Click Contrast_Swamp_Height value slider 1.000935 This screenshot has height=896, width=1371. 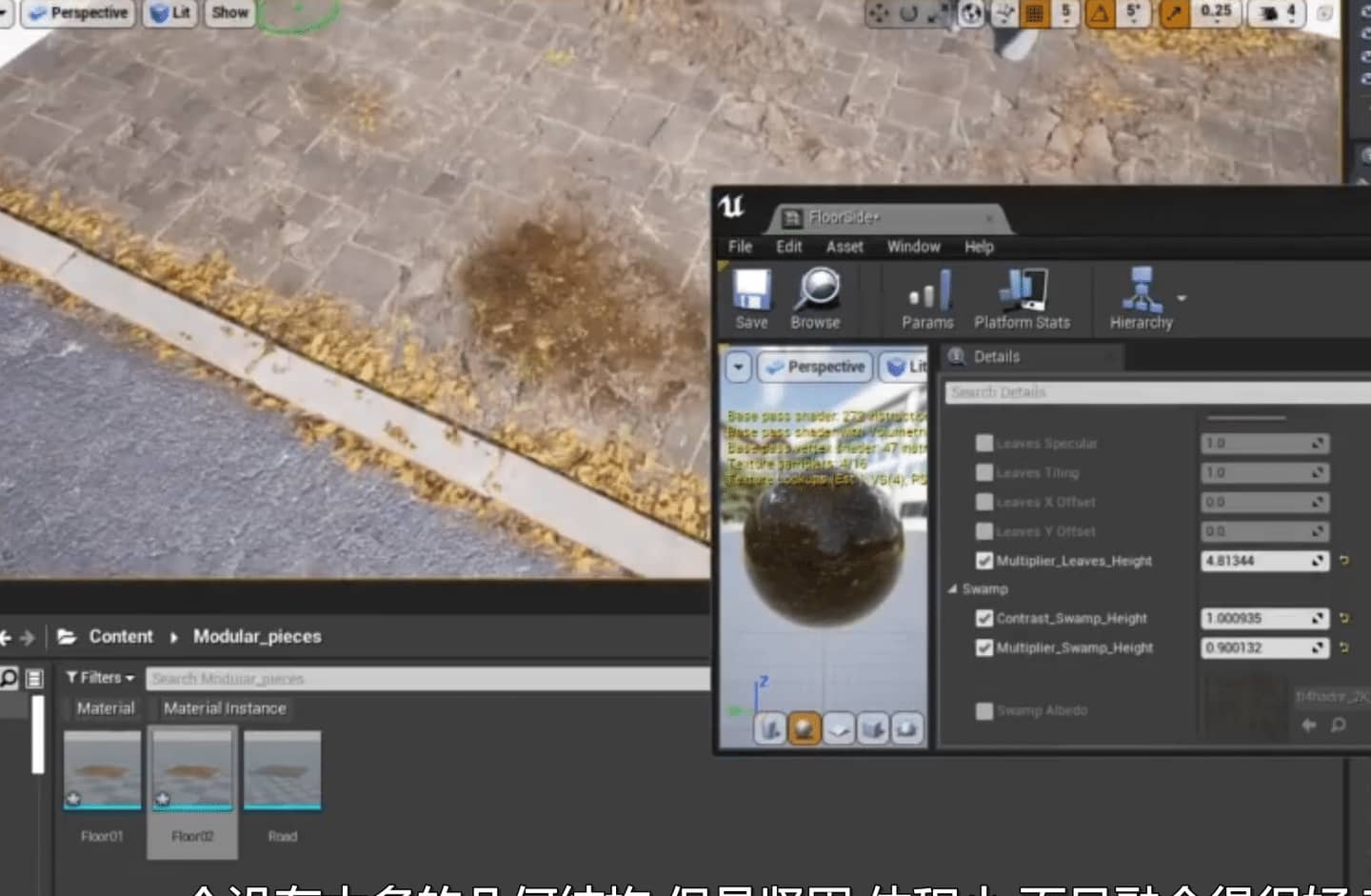1264,619
